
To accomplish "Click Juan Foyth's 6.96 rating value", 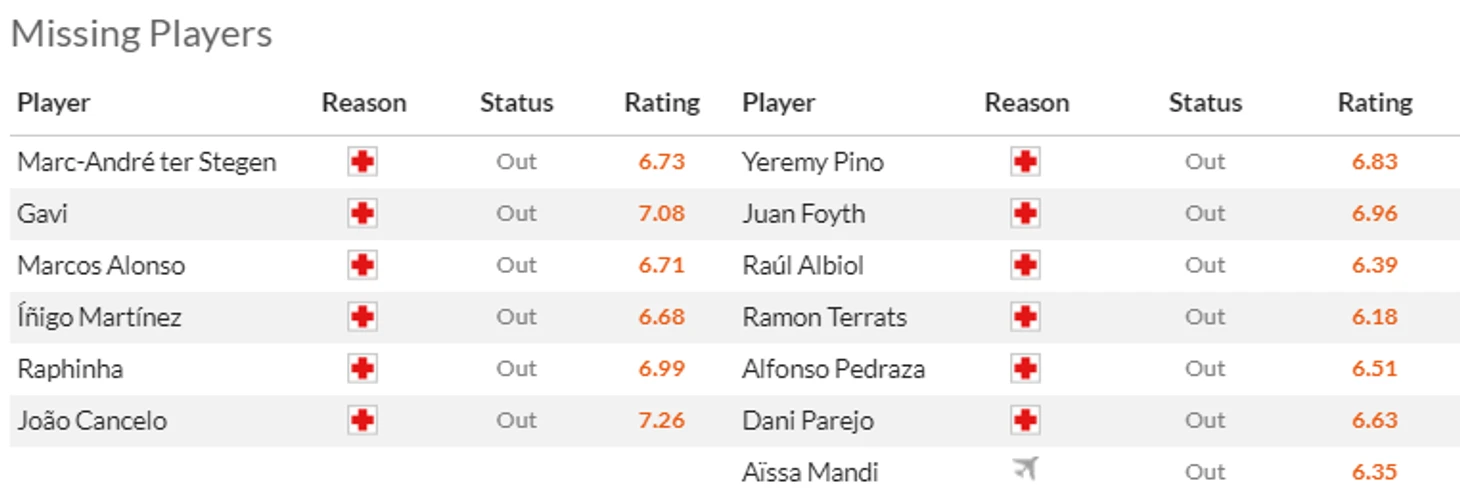I will pyautogui.click(x=1374, y=214).
